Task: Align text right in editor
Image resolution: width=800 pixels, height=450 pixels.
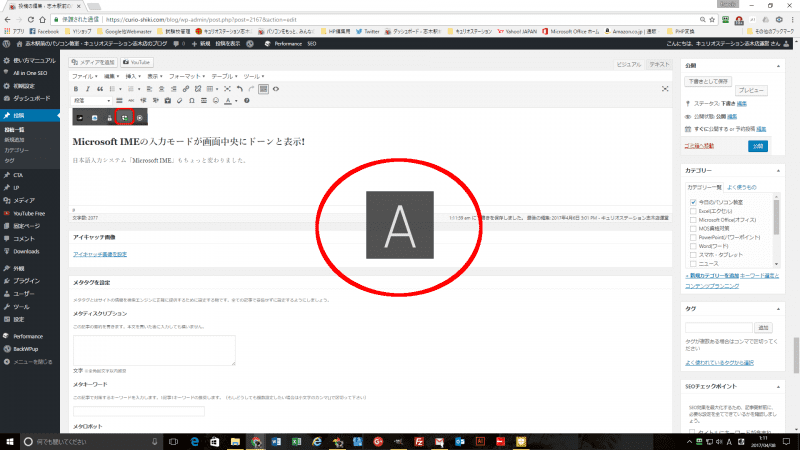Action: pos(173,89)
